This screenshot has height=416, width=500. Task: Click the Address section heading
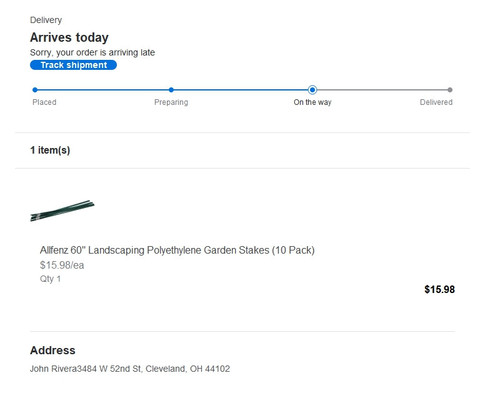pyautogui.click(x=53, y=350)
